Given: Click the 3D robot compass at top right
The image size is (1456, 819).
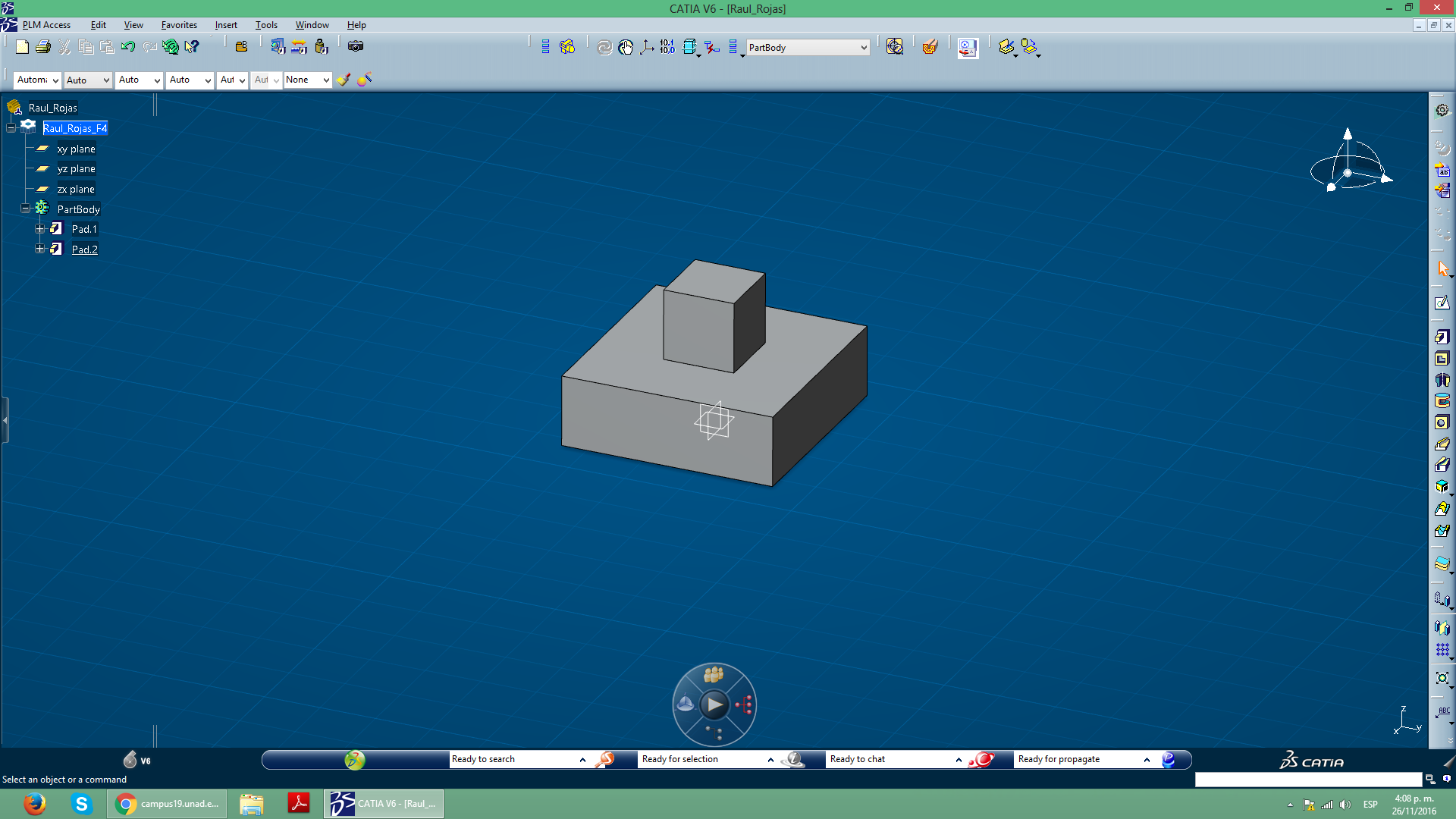Looking at the screenshot, I should [1351, 161].
